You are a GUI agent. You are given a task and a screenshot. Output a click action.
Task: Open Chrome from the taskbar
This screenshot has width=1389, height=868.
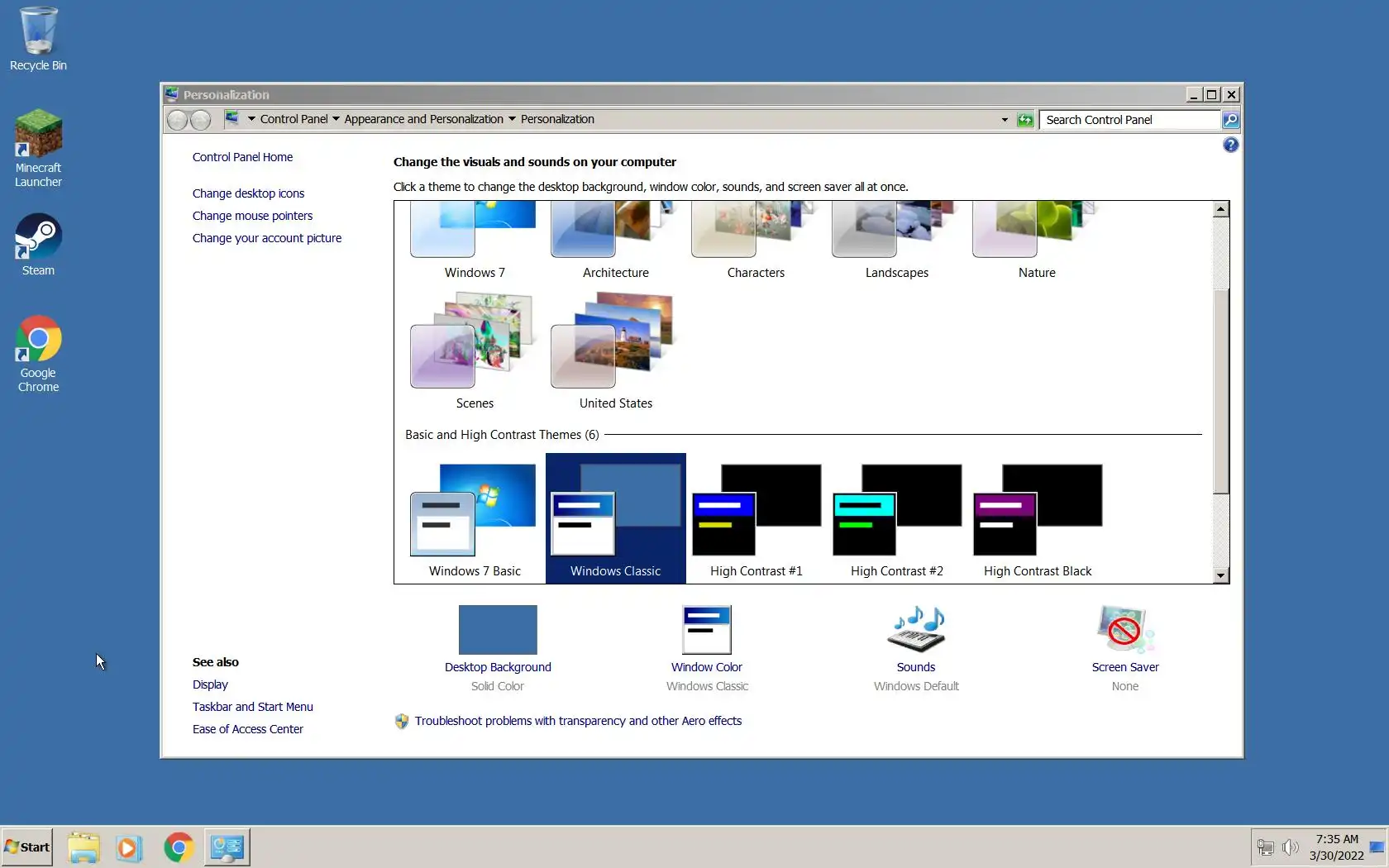point(179,847)
